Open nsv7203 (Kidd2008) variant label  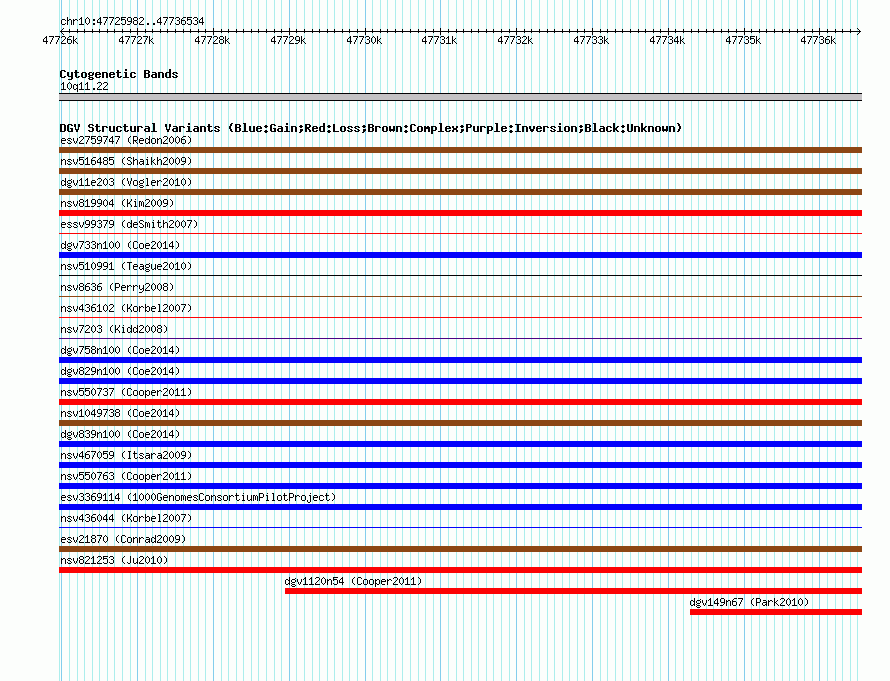click(114, 329)
